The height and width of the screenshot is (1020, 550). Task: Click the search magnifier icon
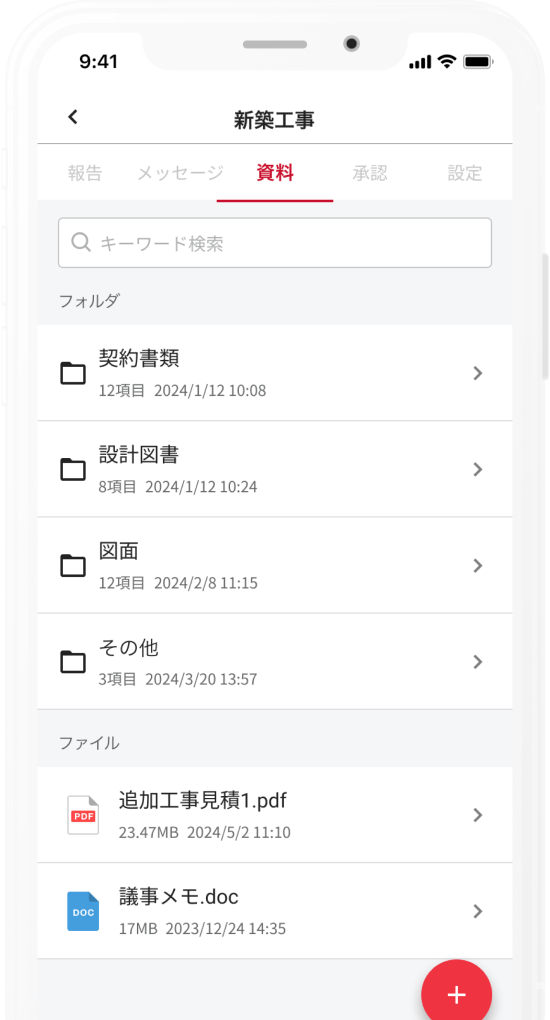[x=81, y=242]
